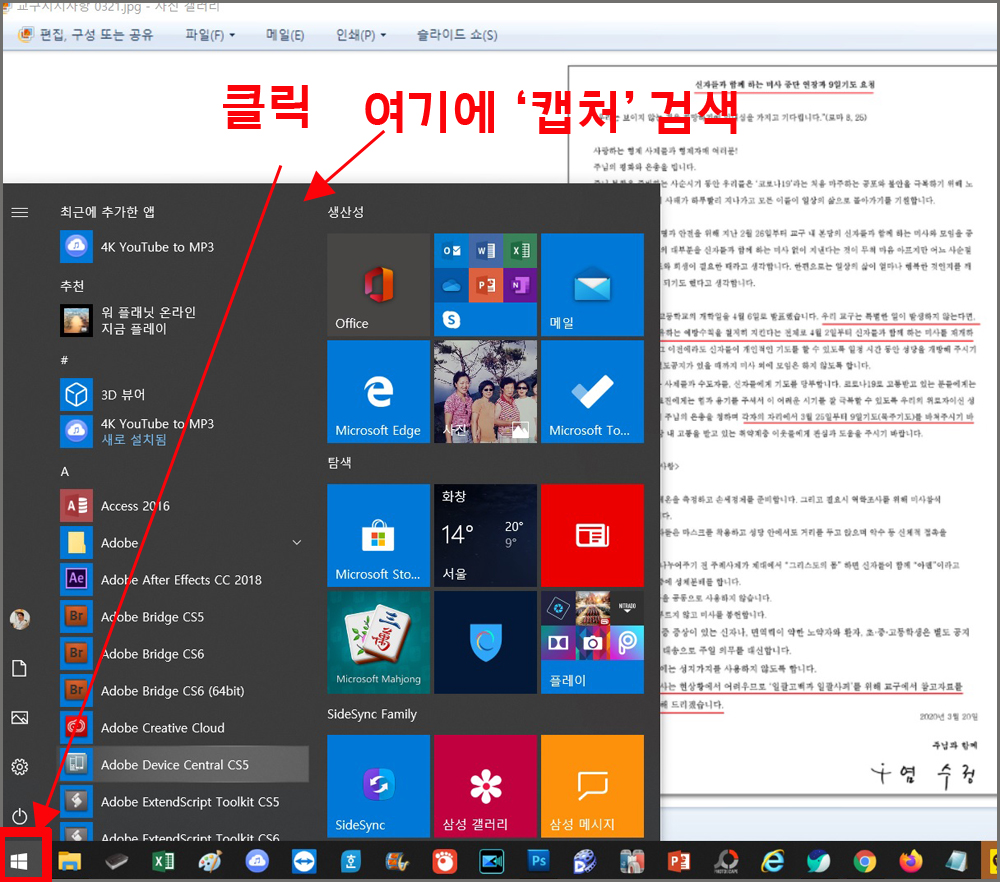The image size is (1000, 882).
Task: Open the Office tile
Action: 379,284
